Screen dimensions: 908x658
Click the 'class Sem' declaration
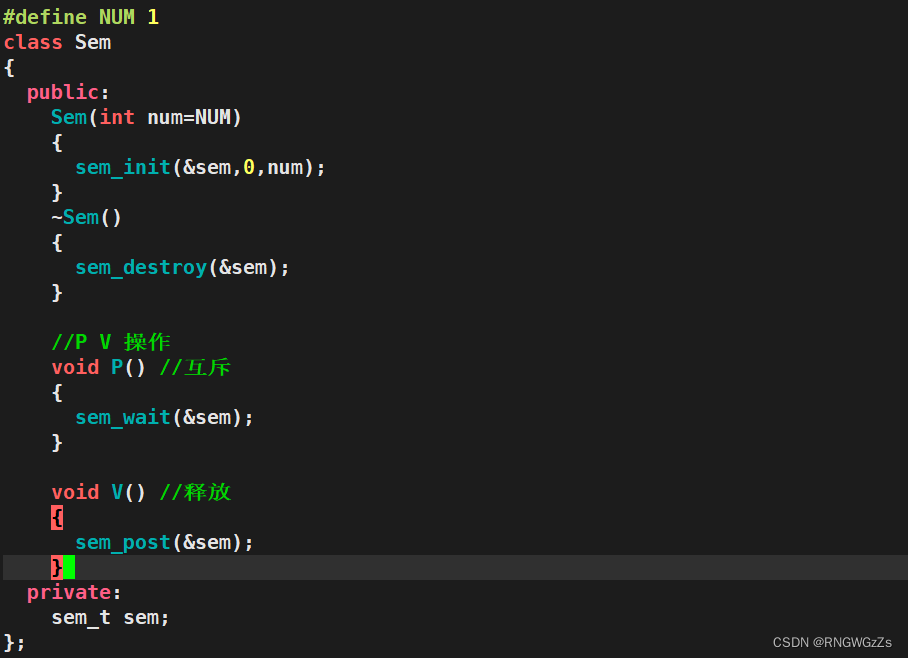point(57,42)
